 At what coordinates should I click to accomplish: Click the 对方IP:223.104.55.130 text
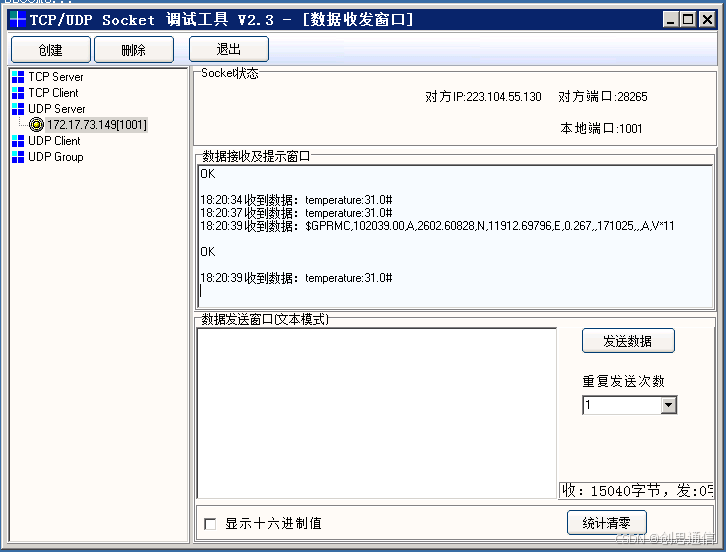[483, 96]
